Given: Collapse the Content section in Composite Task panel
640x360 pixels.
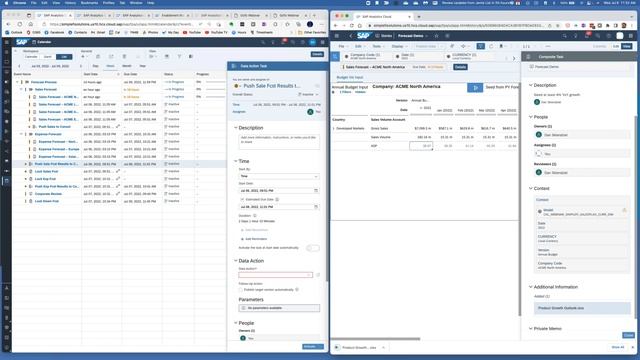Looking at the screenshot, I should (531, 189).
